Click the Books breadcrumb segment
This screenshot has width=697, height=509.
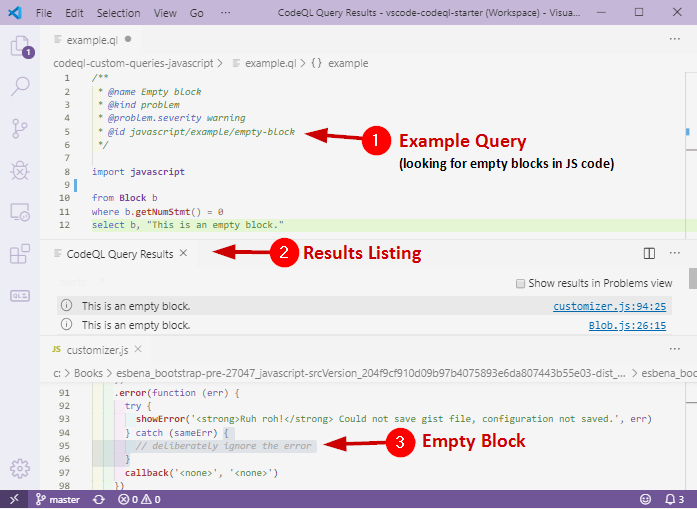pos(88,373)
